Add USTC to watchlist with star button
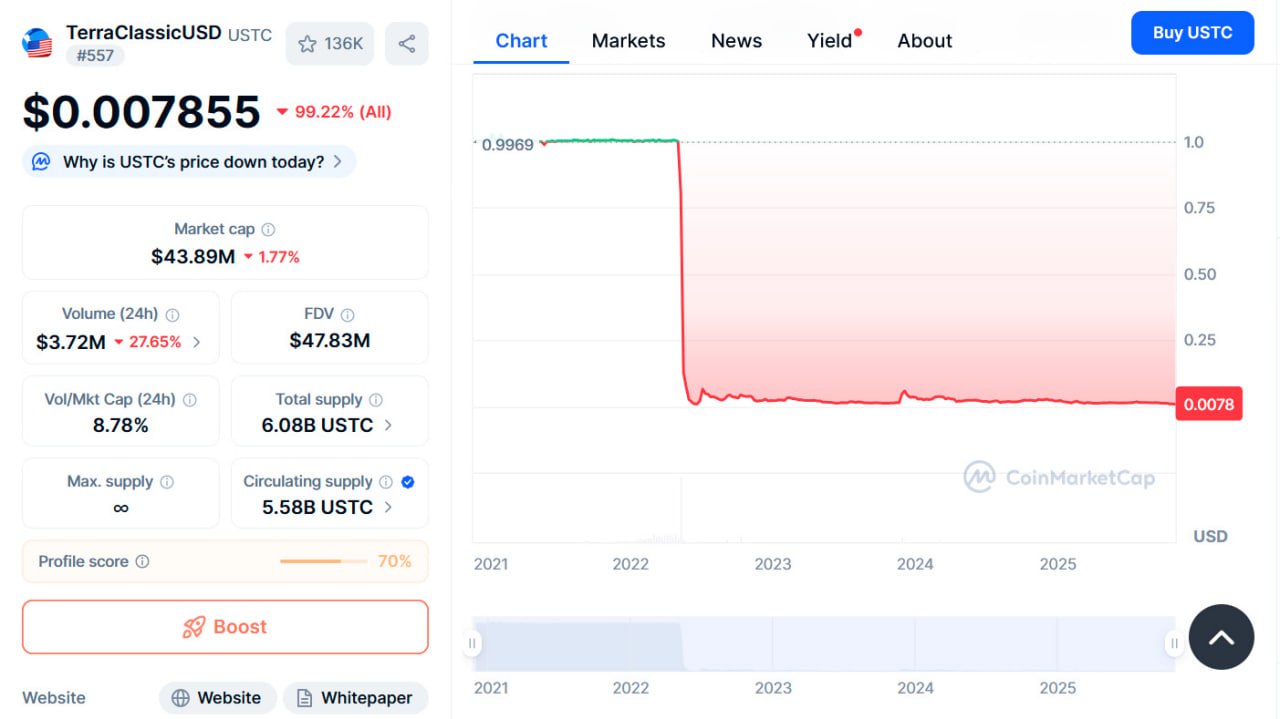Screen dimensions: 1280x719 (330, 44)
